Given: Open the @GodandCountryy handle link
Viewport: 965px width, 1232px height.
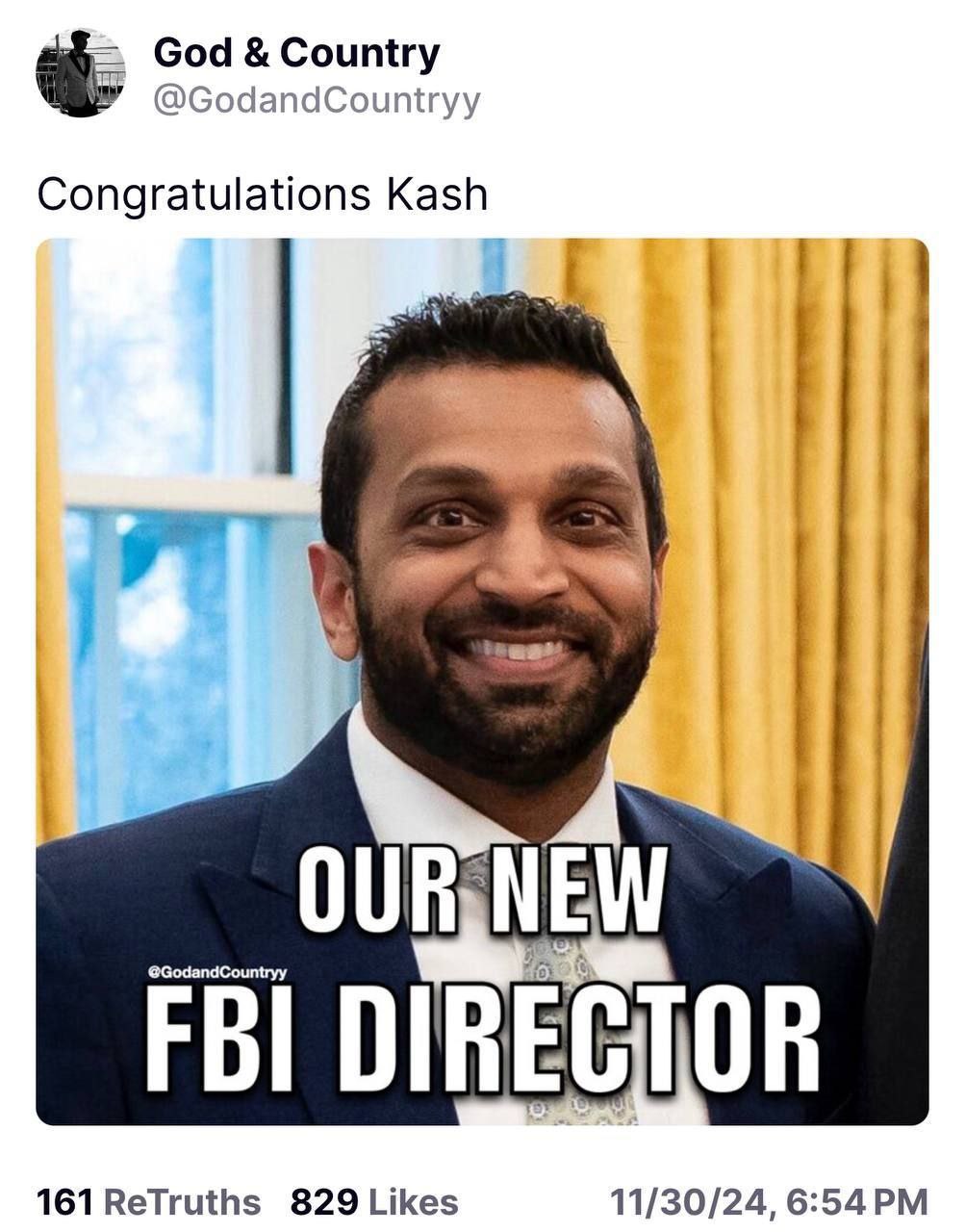Looking at the screenshot, I should pos(317,100).
